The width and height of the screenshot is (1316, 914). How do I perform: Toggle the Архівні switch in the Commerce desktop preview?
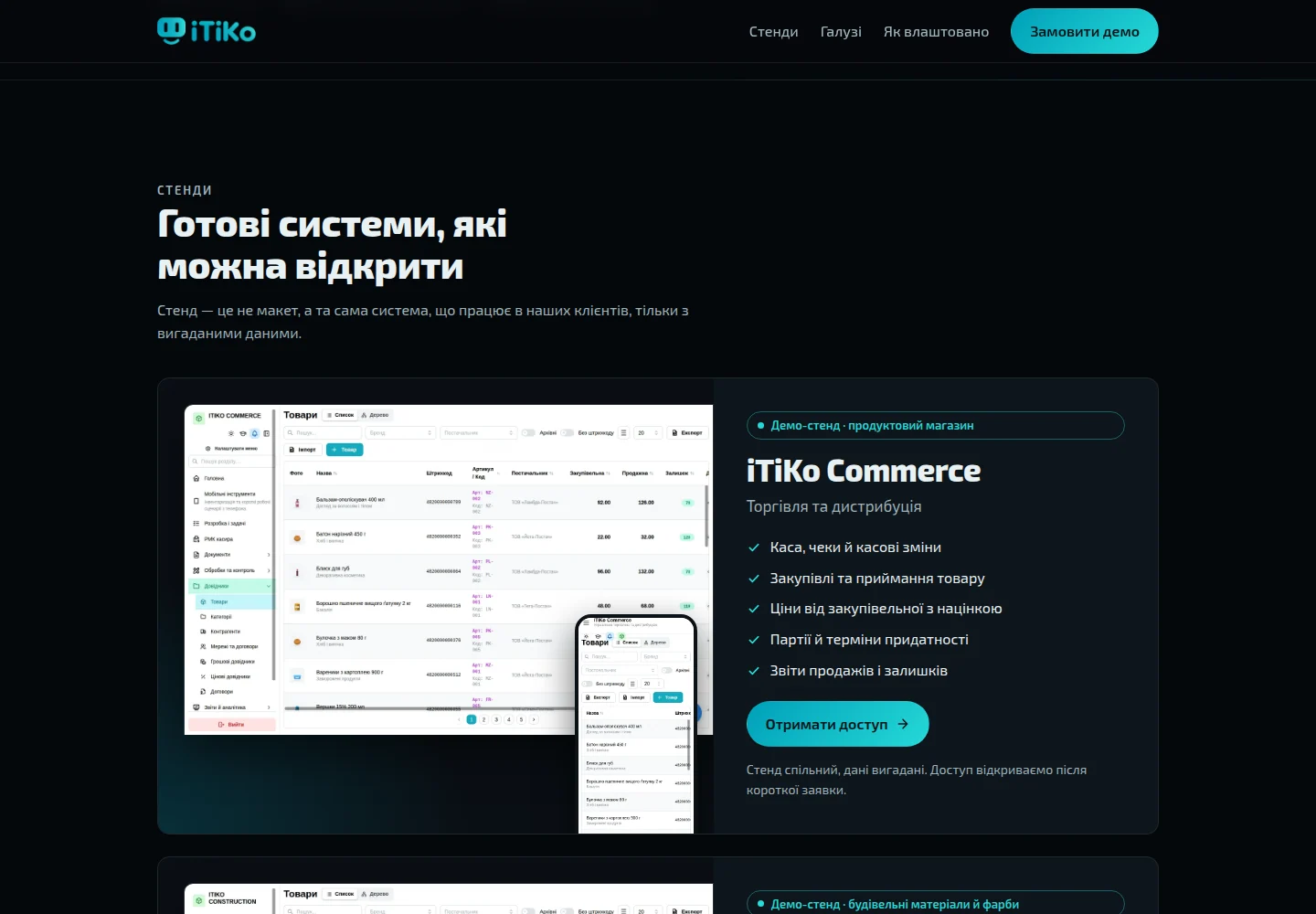tap(528, 433)
